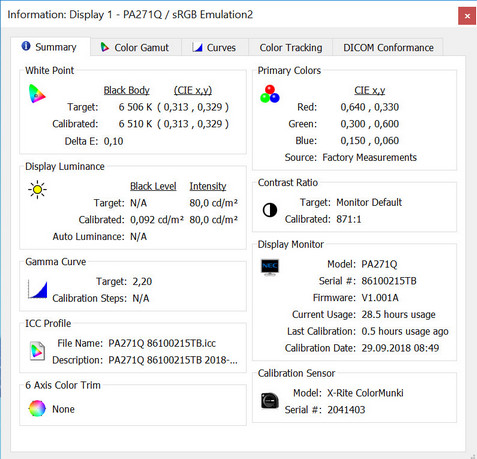Click the Intensity column header
The image size is (477, 459).
pos(208,186)
